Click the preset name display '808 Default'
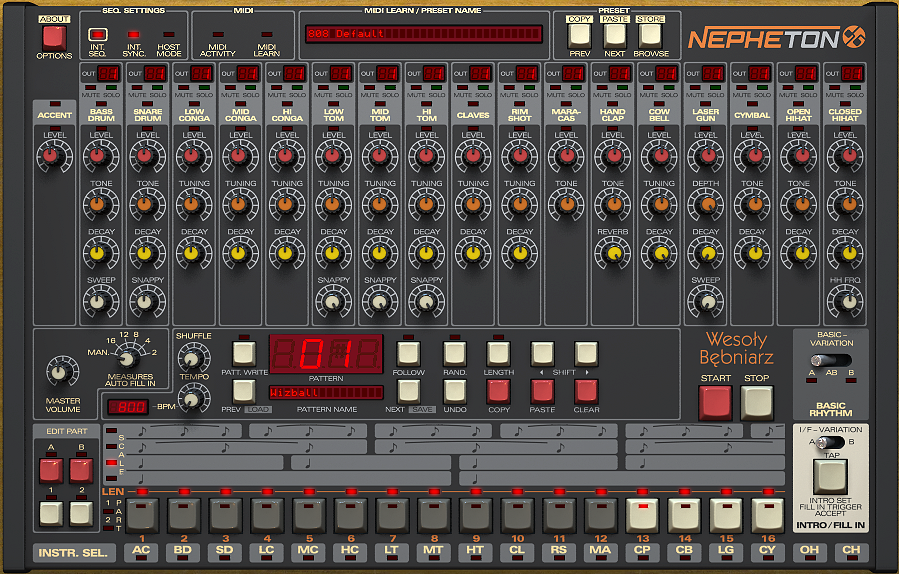Viewport: 899px width, 574px height. click(423, 34)
